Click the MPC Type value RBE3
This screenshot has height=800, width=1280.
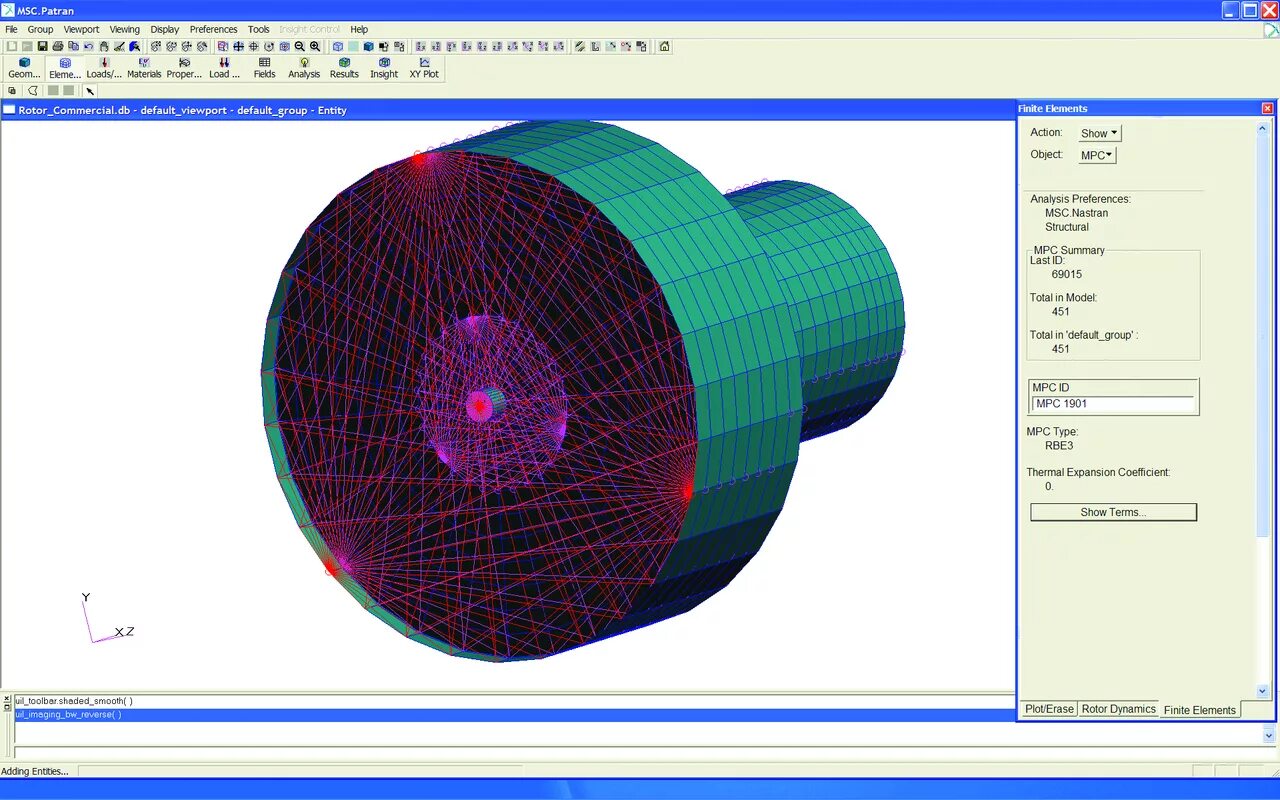click(1059, 446)
